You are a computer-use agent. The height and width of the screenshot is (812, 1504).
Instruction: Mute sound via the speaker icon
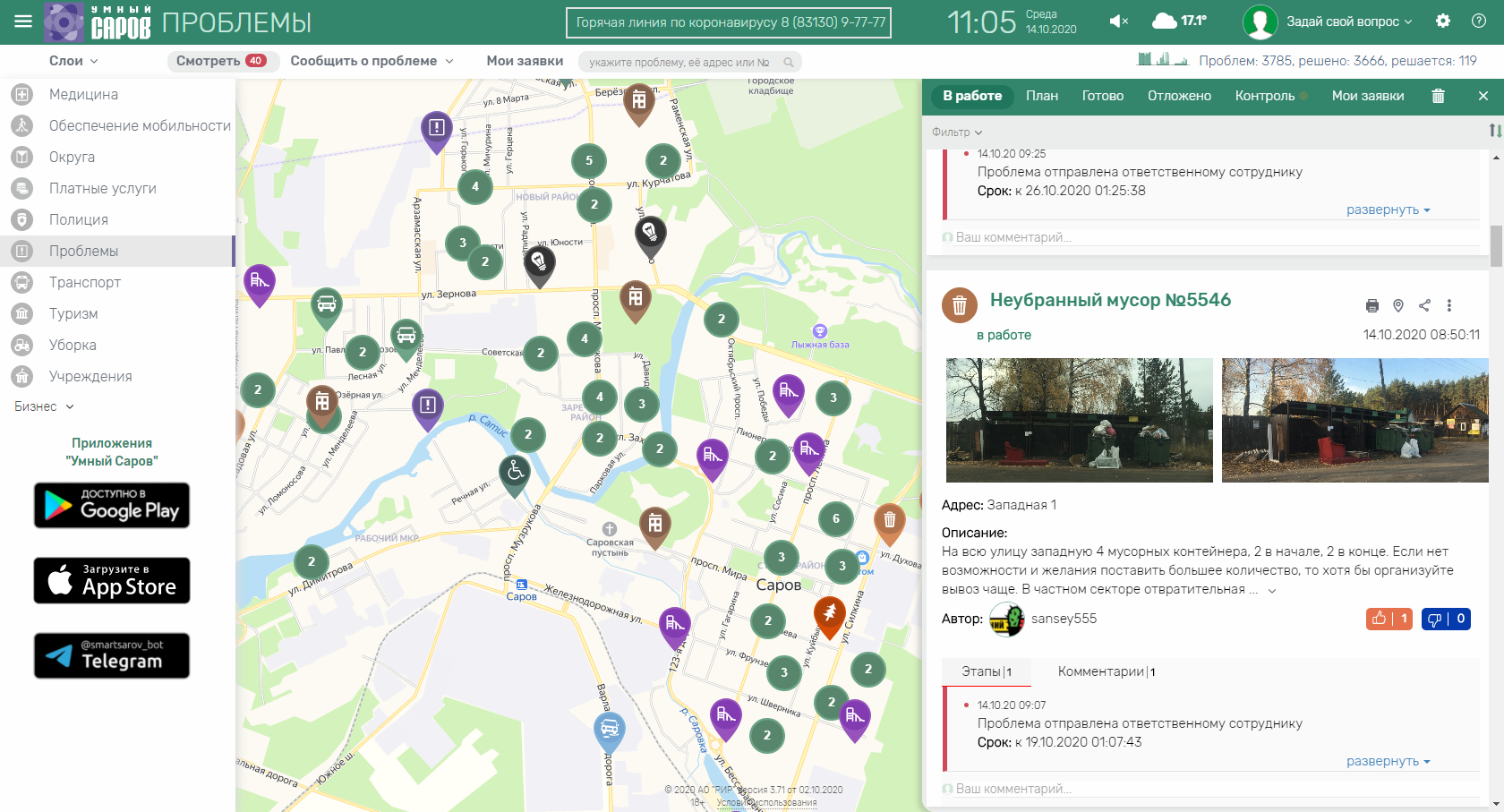click(x=1118, y=21)
